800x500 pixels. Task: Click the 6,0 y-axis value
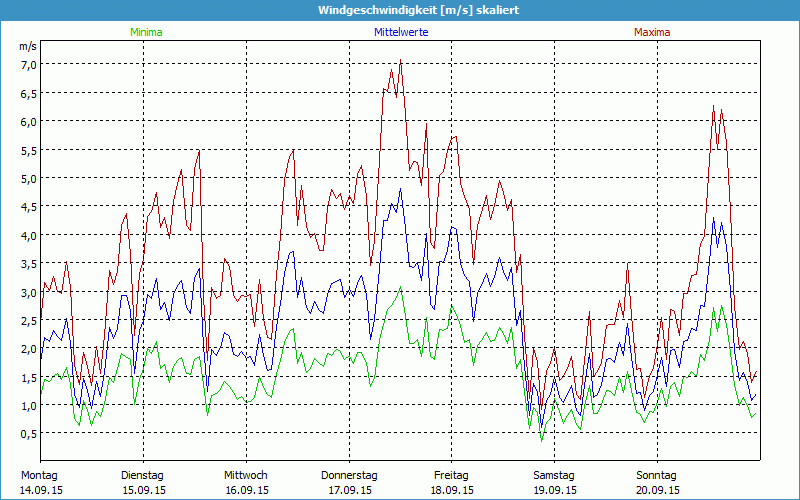pos(29,121)
